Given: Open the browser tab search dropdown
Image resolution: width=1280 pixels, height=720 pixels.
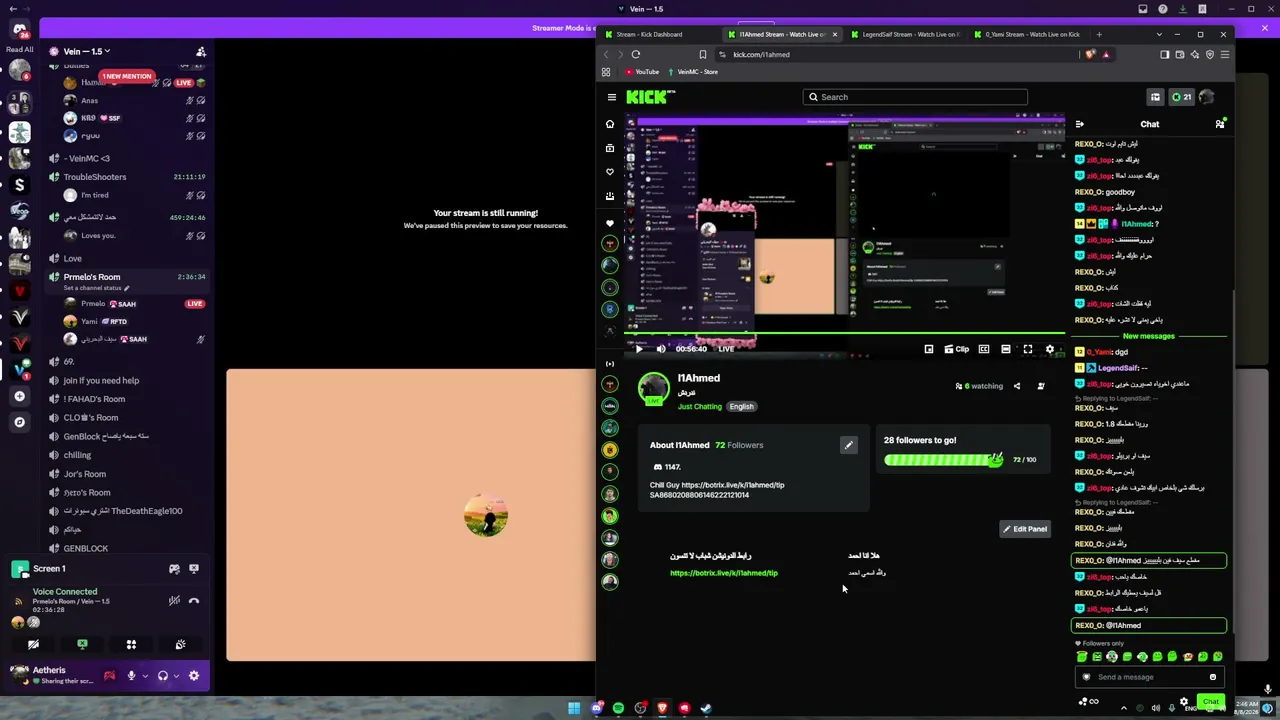Looking at the screenshot, I should (1161, 34).
